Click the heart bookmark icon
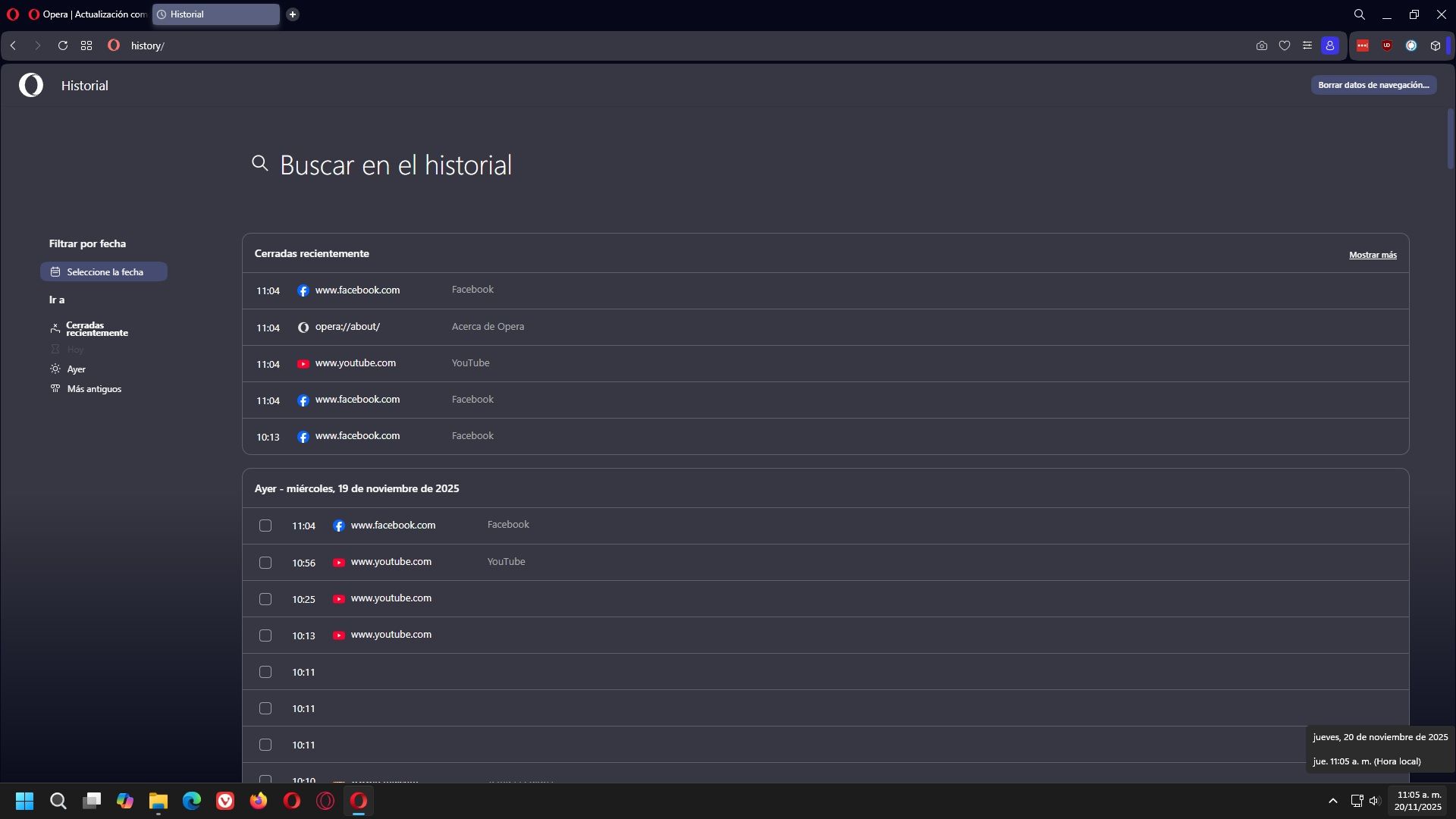This screenshot has height=819, width=1456. pyautogui.click(x=1284, y=45)
